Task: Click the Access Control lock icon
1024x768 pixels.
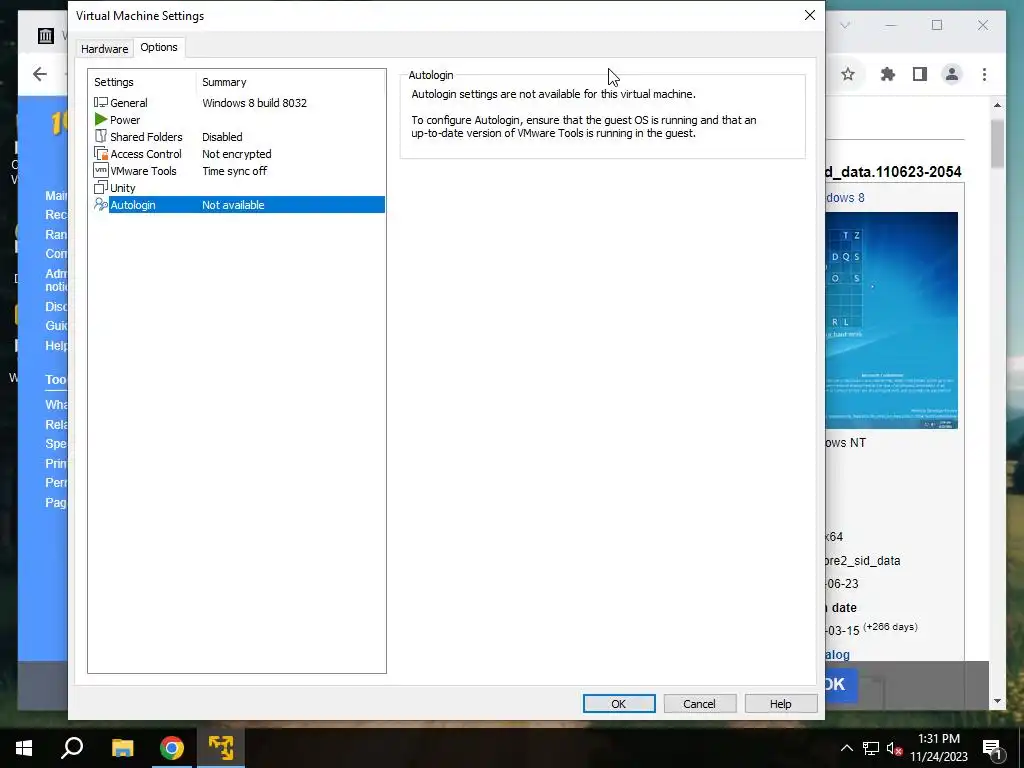Action: (101, 153)
